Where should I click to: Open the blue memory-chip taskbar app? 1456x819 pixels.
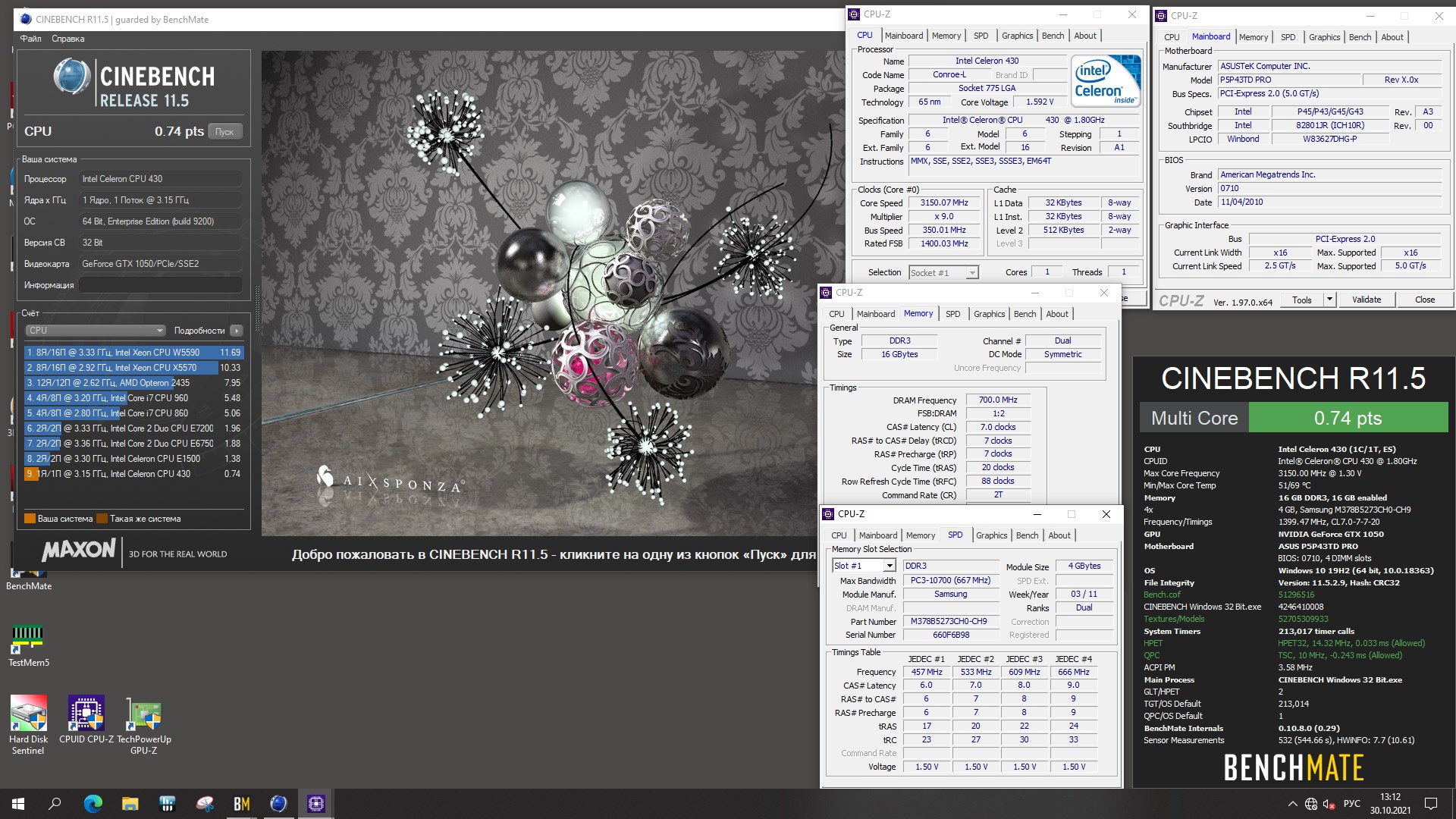tap(168, 804)
